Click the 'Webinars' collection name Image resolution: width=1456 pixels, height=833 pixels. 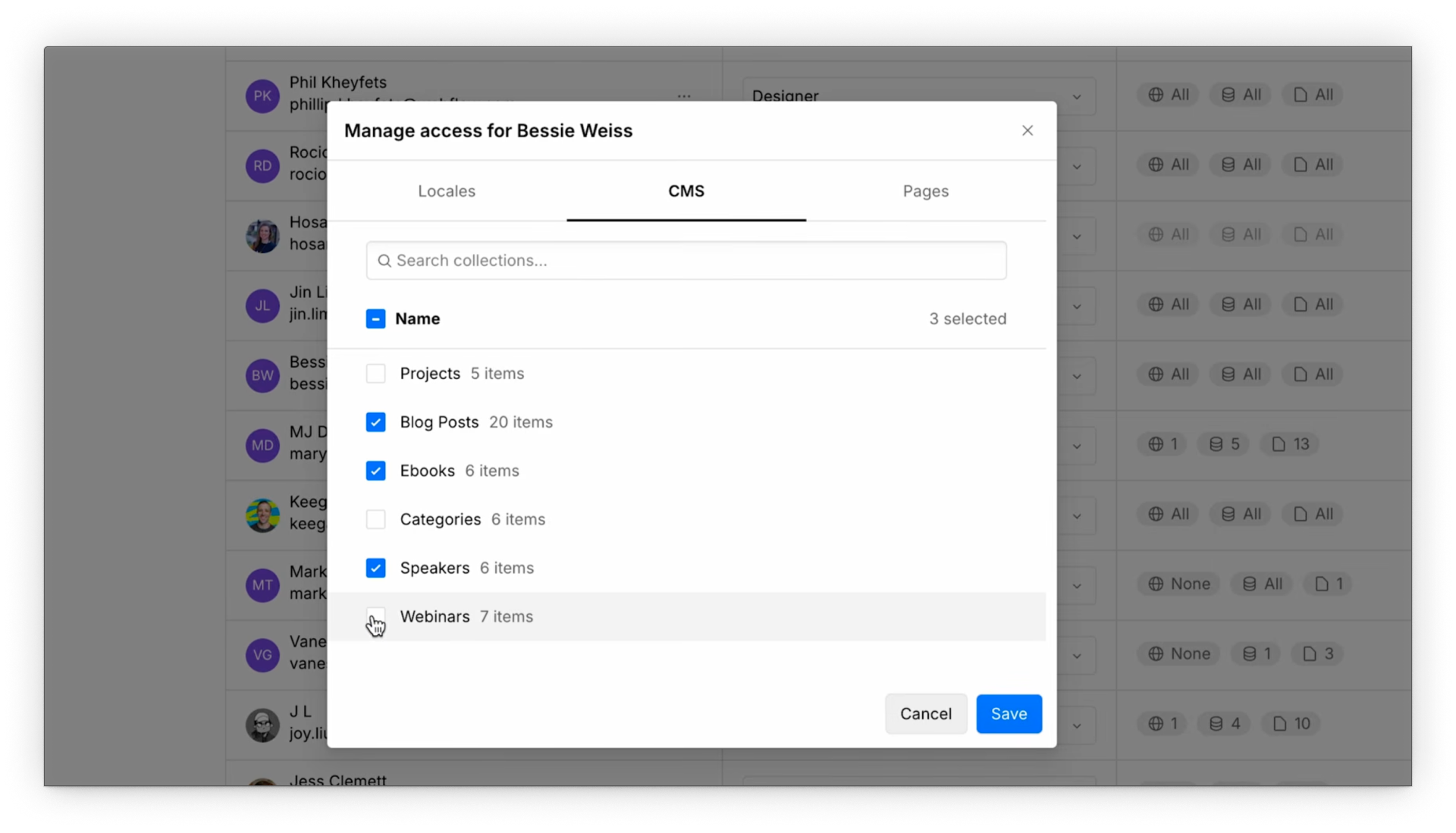tap(435, 616)
